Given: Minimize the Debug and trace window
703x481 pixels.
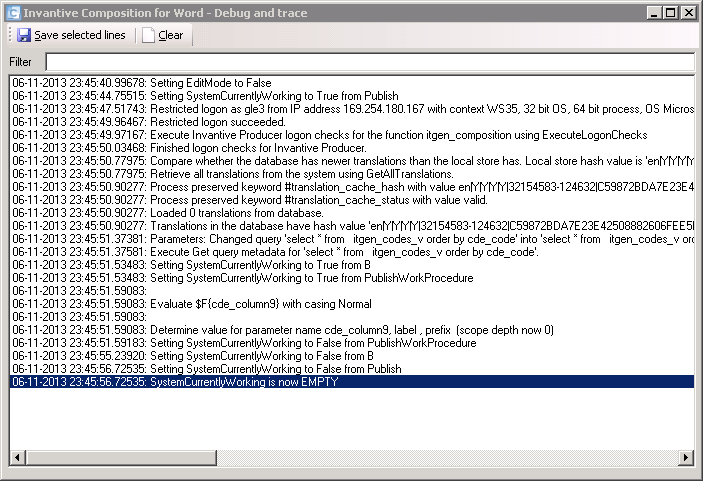Looking at the screenshot, I should [654, 13].
